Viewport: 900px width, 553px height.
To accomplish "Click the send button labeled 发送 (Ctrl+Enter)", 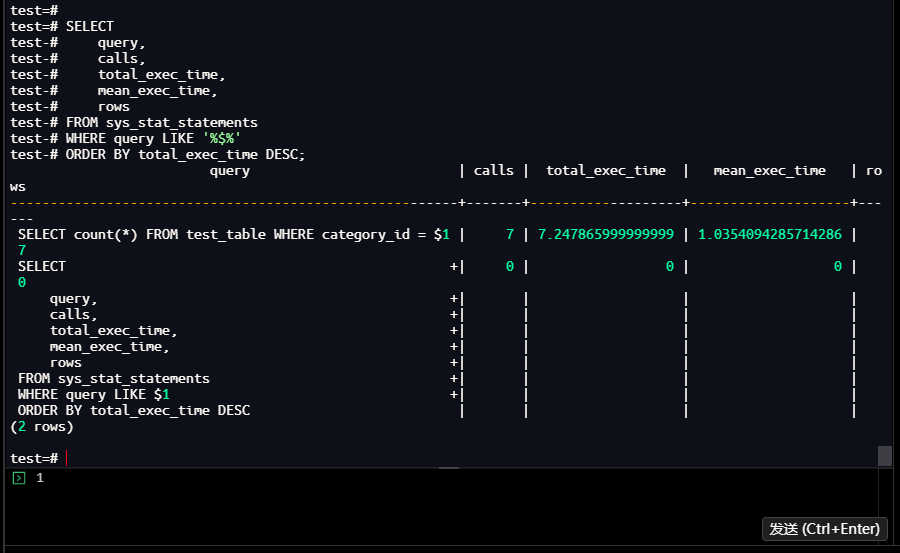I will pos(824,529).
